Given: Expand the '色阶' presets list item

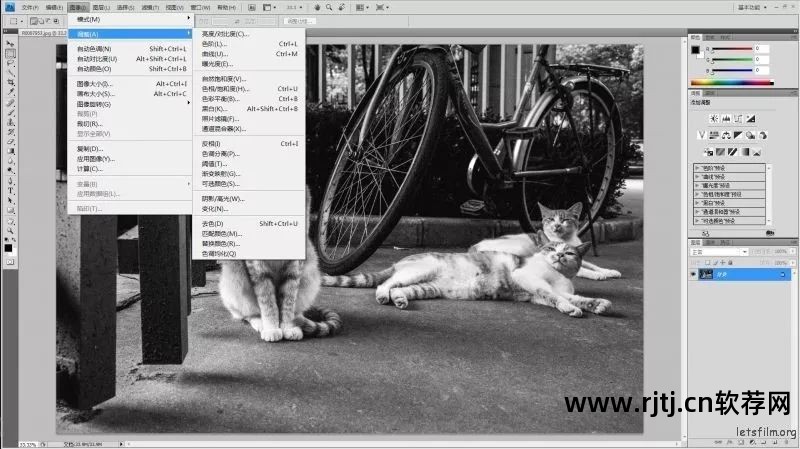Looking at the screenshot, I should [x=697, y=168].
